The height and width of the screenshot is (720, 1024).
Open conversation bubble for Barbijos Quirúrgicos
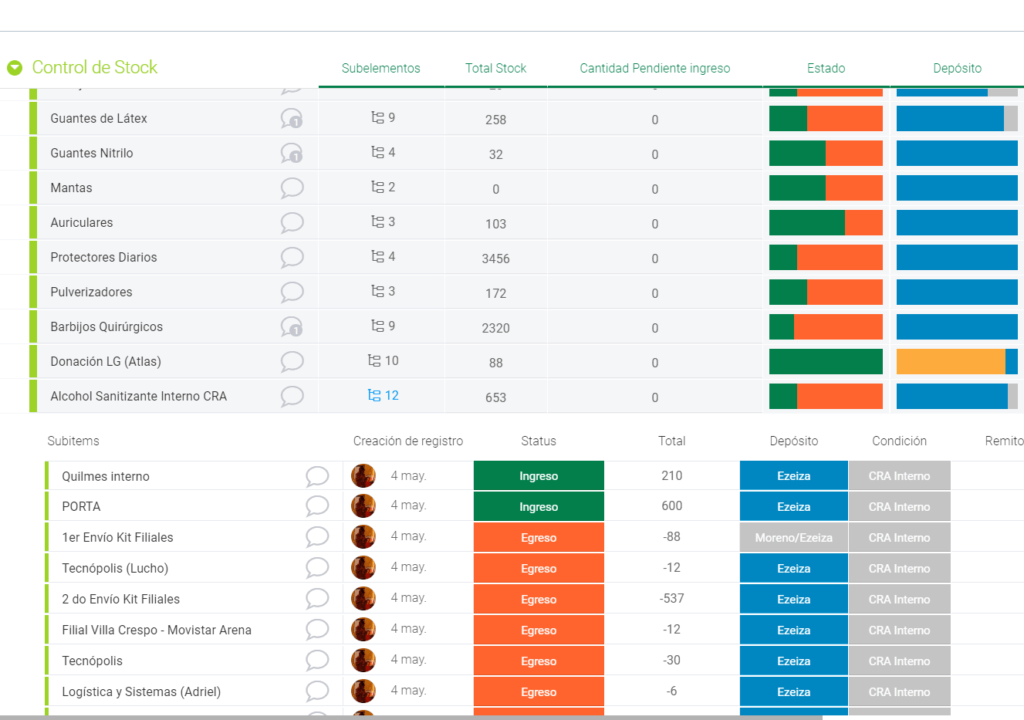(x=291, y=327)
